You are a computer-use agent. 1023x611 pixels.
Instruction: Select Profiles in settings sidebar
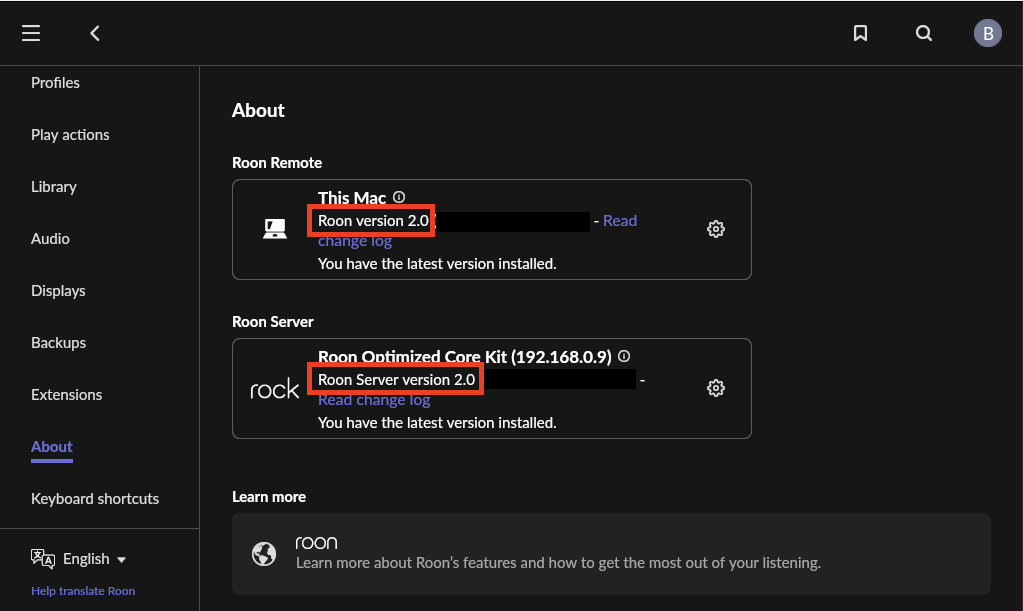[55, 83]
